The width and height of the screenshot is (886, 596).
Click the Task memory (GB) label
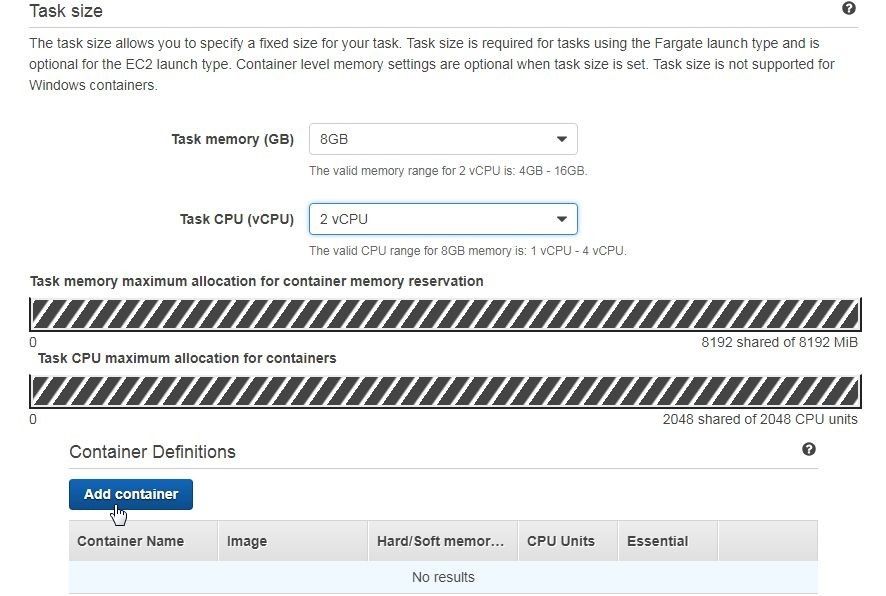point(232,140)
